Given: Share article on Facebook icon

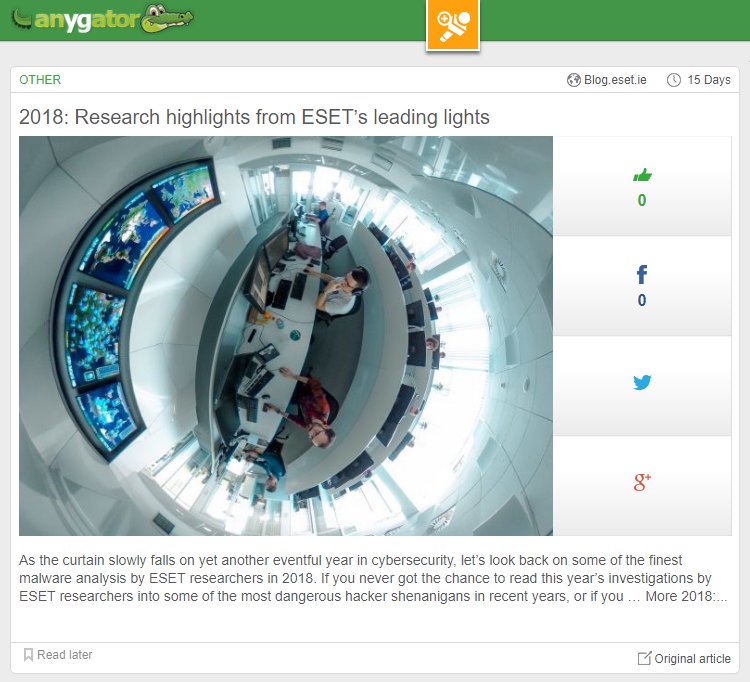Looking at the screenshot, I should click(x=642, y=275).
